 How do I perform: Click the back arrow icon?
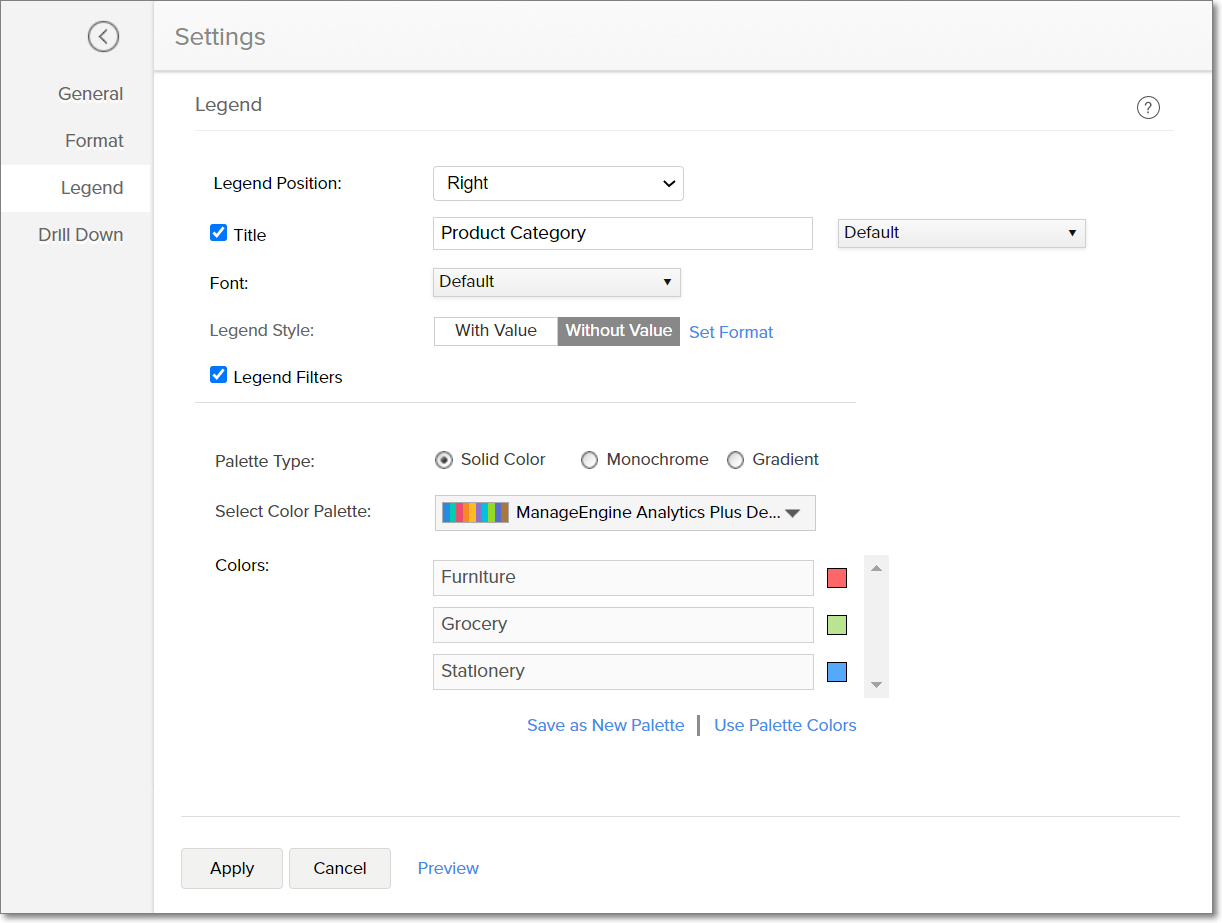click(103, 37)
